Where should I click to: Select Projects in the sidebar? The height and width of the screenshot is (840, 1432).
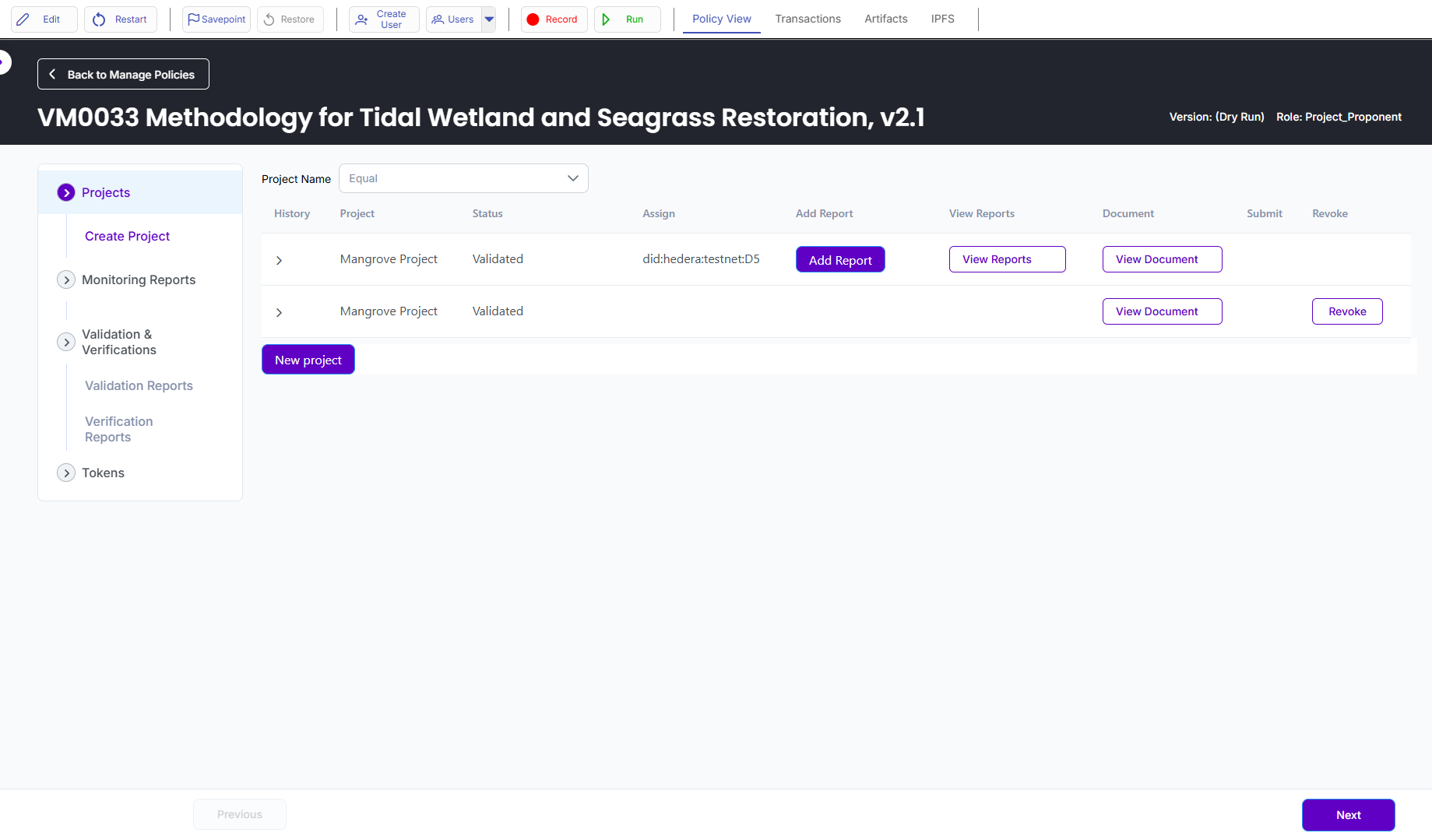[140, 192]
